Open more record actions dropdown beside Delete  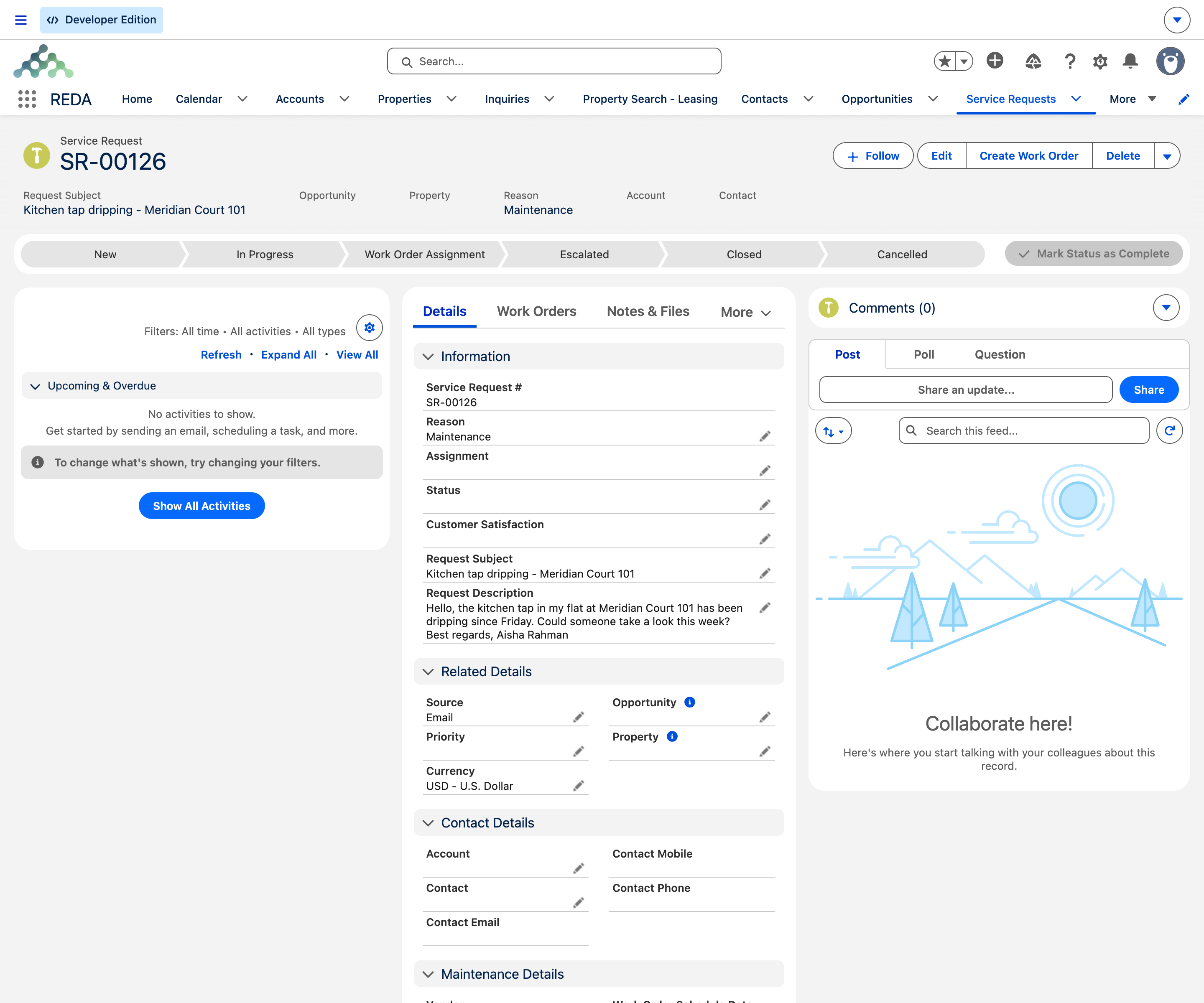1167,156
